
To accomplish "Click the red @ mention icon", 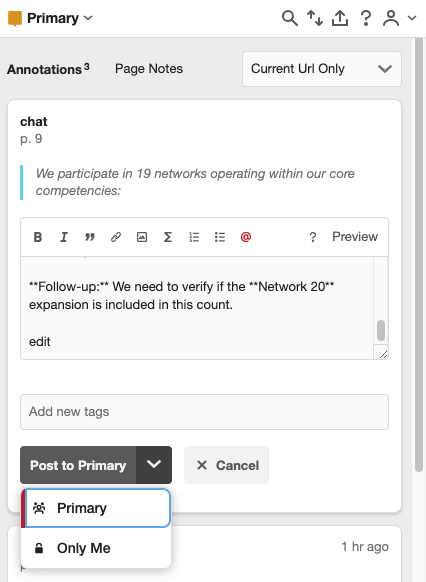I will click(x=246, y=237).
